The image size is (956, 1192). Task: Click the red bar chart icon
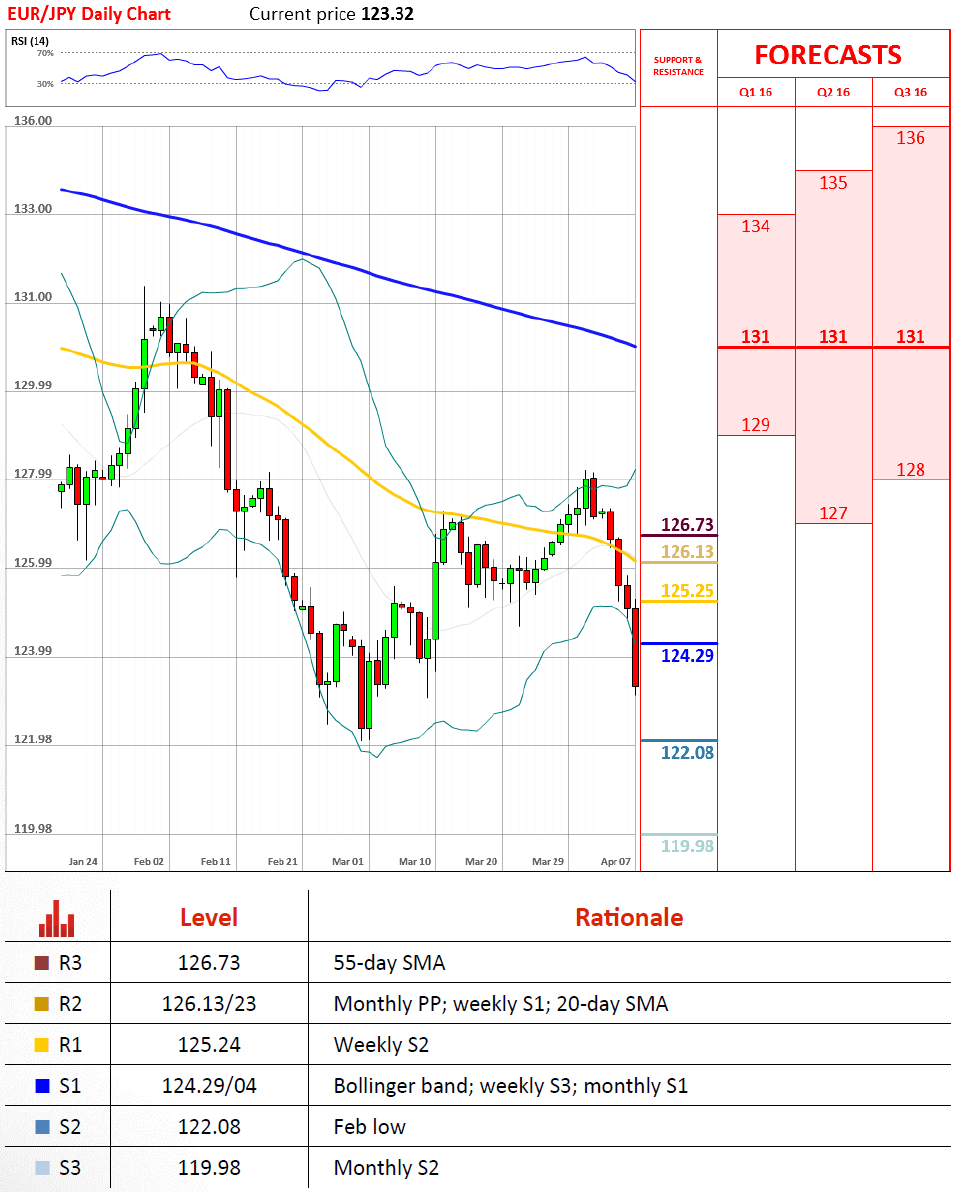point(57,918)
